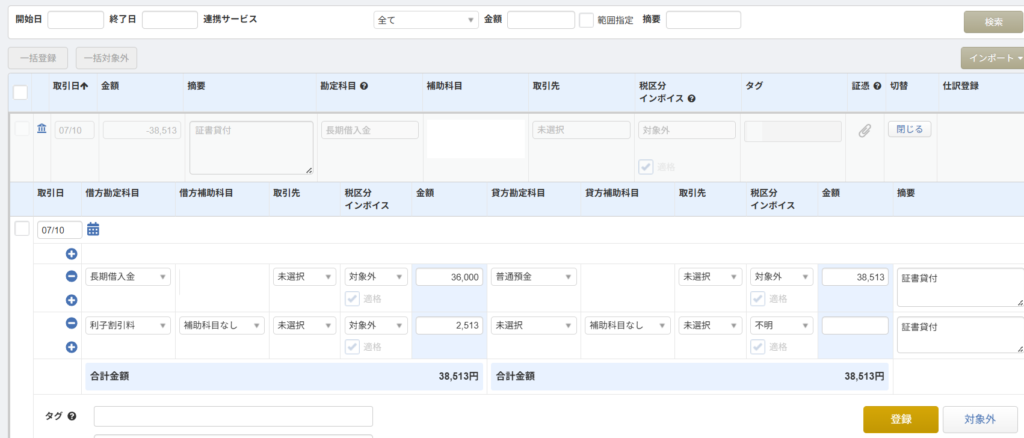Check the select-all checkbox in table header
The height and width of the screenshot is (438, 1024).
point(20,93)
